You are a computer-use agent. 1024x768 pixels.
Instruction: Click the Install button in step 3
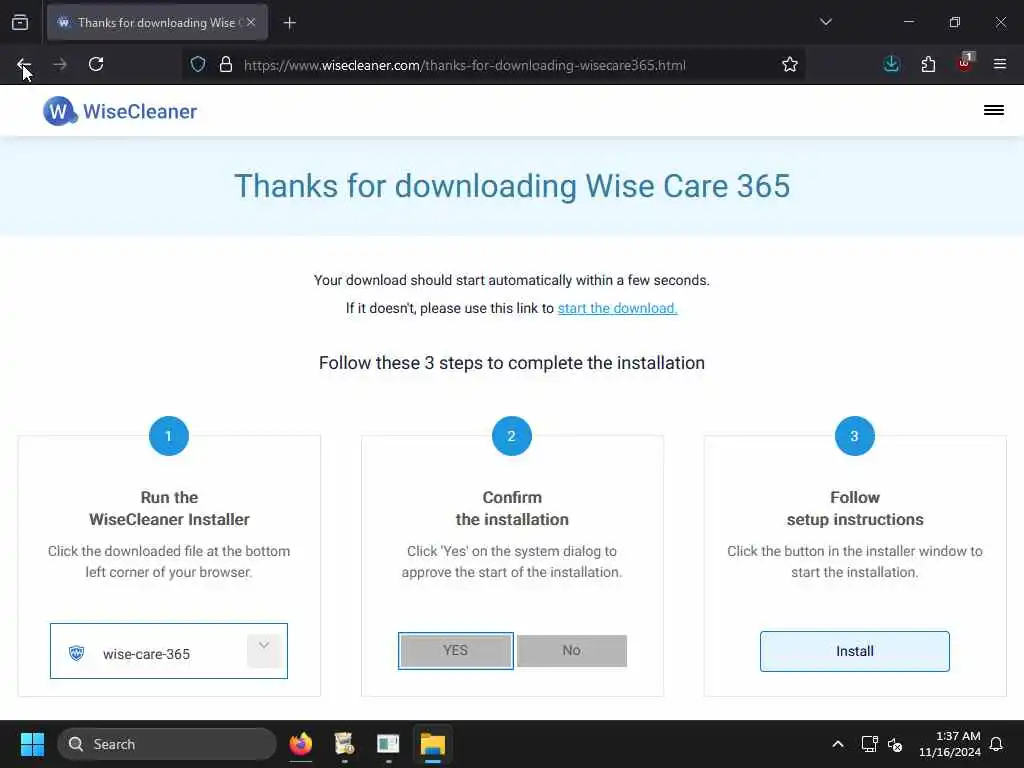854,651
